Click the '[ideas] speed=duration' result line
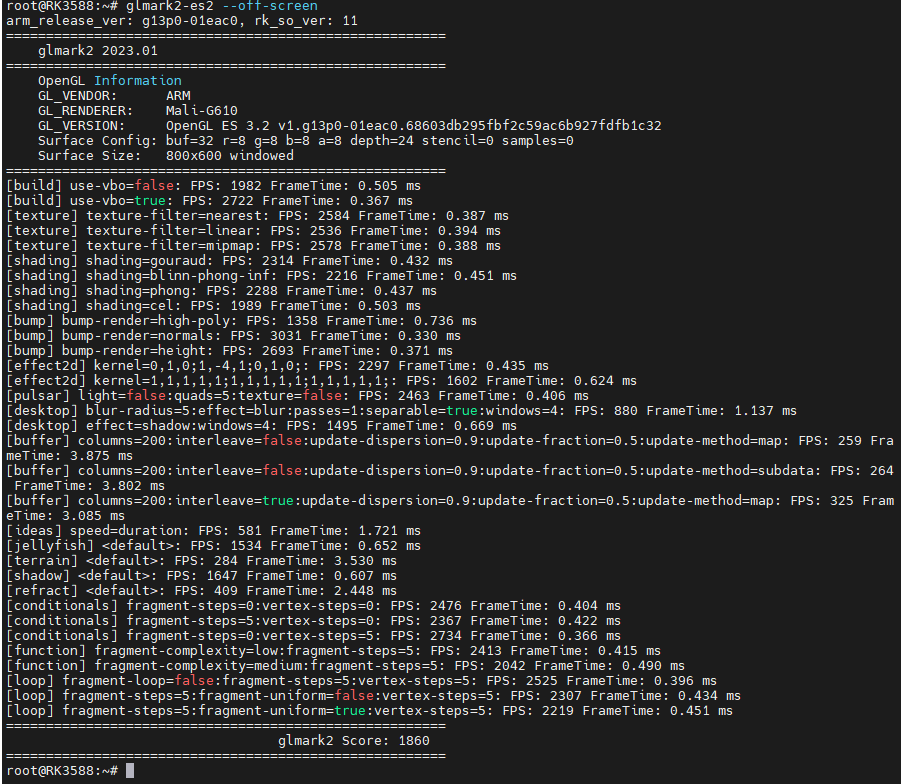This screenshot has width=901, height=784. click(214, 530)
